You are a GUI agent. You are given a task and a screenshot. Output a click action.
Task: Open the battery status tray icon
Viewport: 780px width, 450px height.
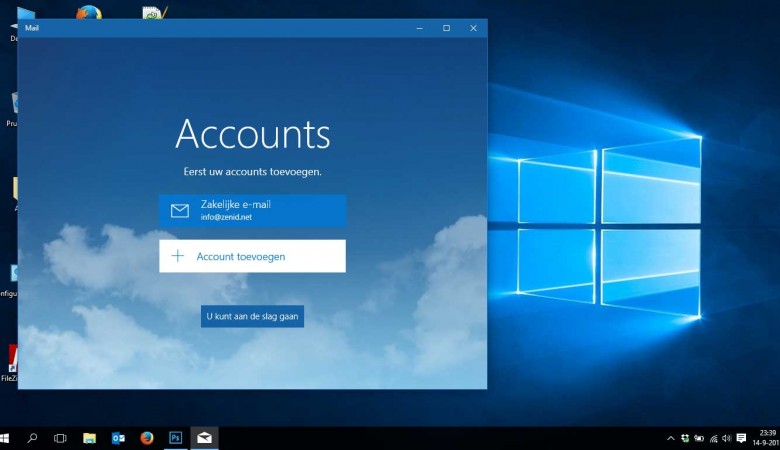coord(699,438)
